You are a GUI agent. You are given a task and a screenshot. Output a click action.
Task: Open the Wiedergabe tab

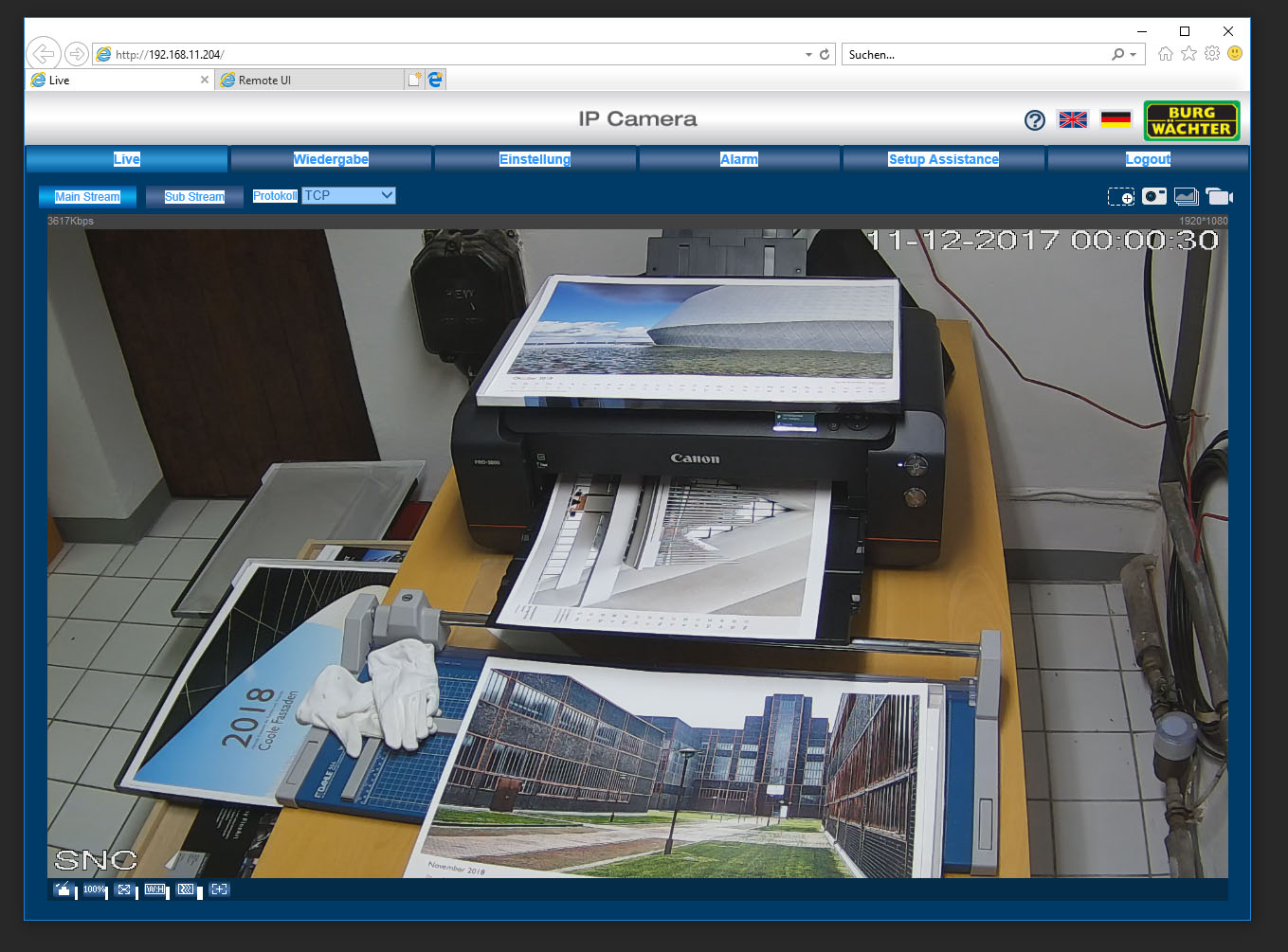point(331,159)
